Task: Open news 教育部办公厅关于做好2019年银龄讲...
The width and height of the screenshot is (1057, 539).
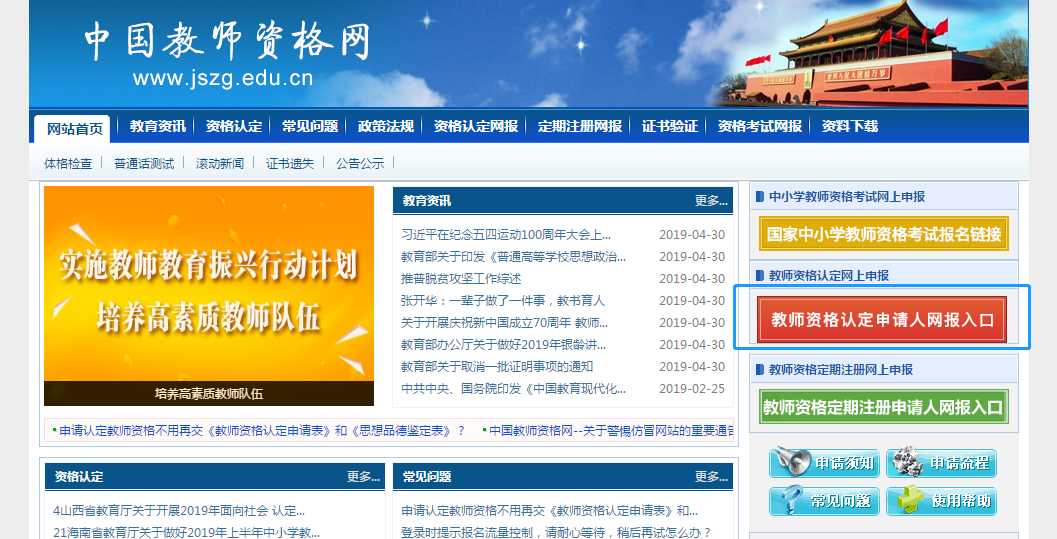Action: pyautogui.click(x=504, y=345)
